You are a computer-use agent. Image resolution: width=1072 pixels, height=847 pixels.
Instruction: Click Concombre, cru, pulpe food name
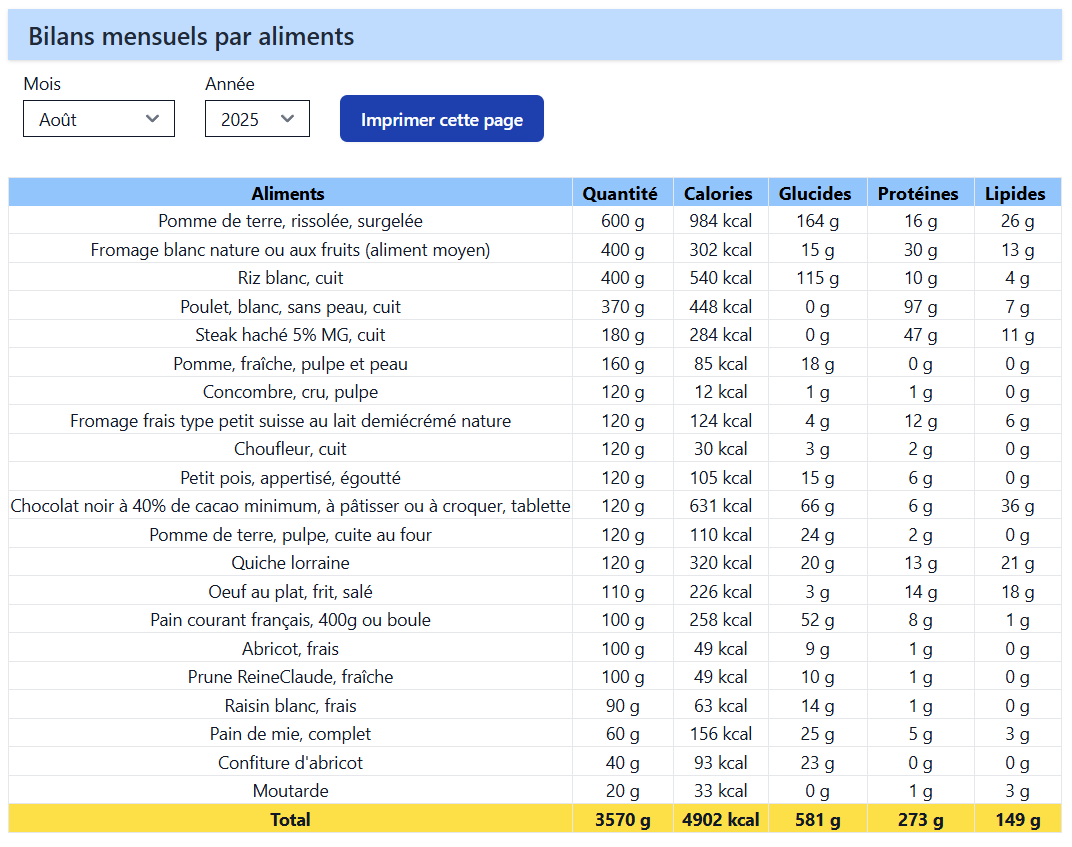(x=290, y=392)
